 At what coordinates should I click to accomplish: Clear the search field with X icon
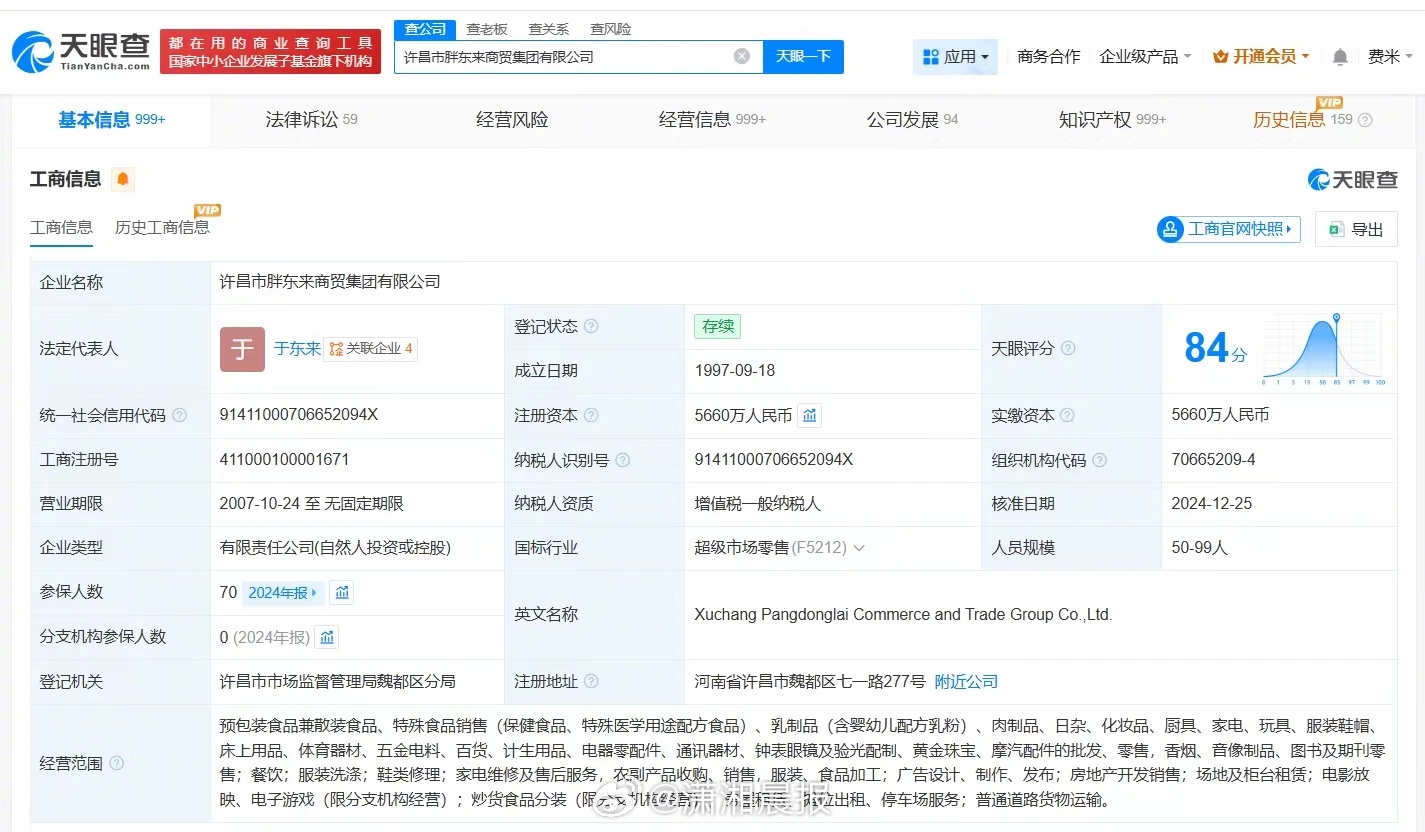point(742,57)
